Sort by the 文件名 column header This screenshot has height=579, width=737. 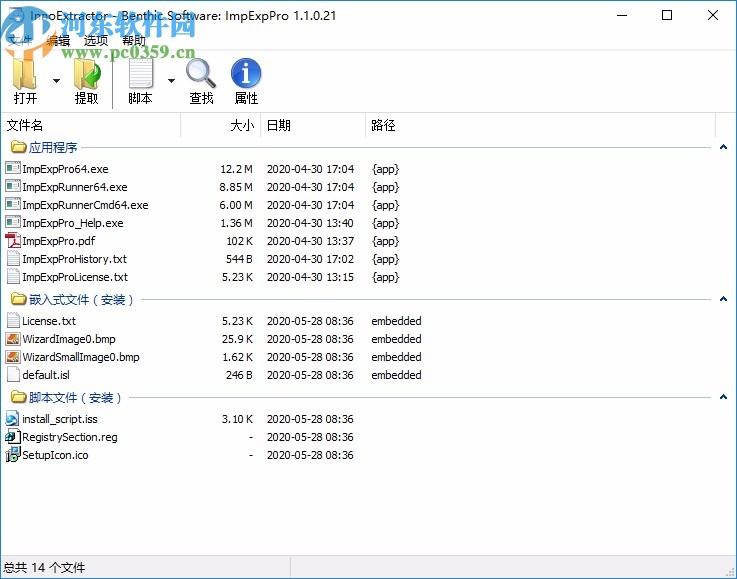coord(91,125)
